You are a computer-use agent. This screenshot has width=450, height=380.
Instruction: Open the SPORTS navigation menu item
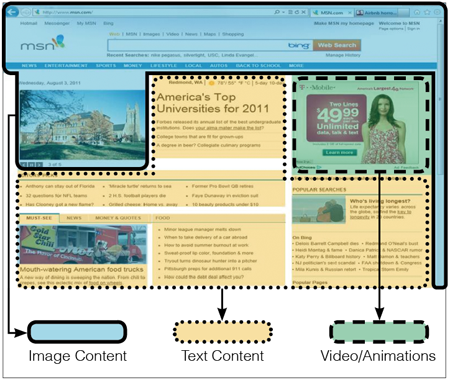coord(106,66)
